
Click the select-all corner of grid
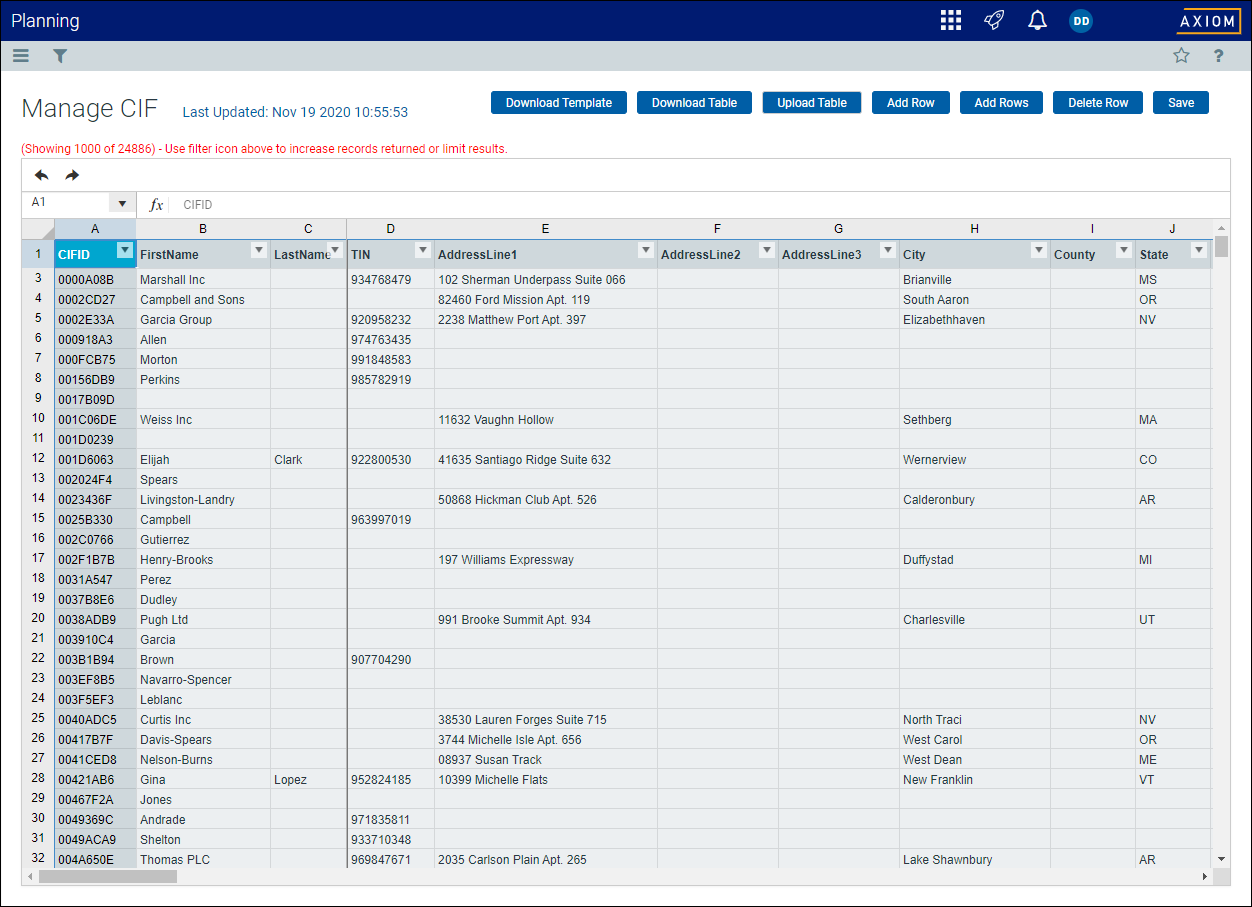(x=38, y=229)
